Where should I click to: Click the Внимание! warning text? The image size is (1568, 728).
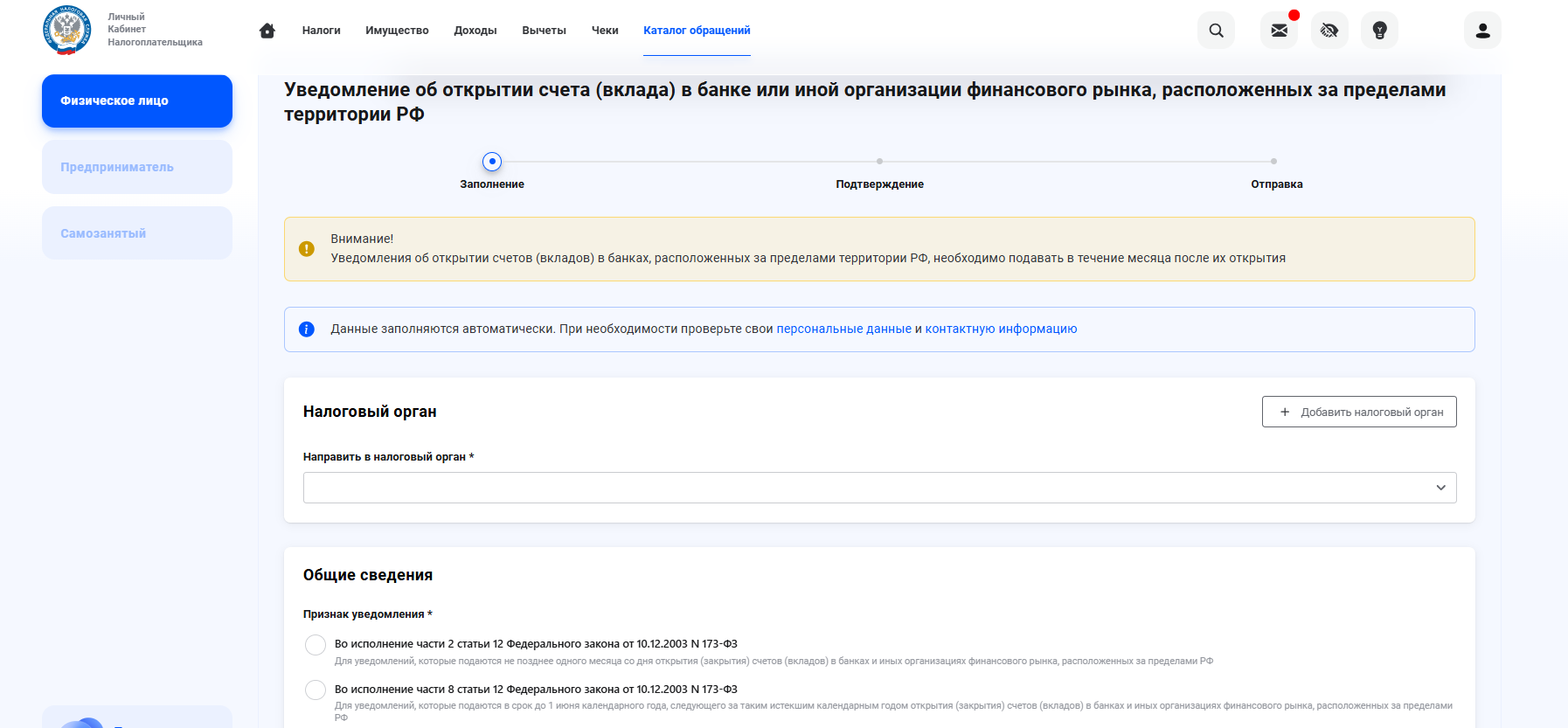[362, 239]
